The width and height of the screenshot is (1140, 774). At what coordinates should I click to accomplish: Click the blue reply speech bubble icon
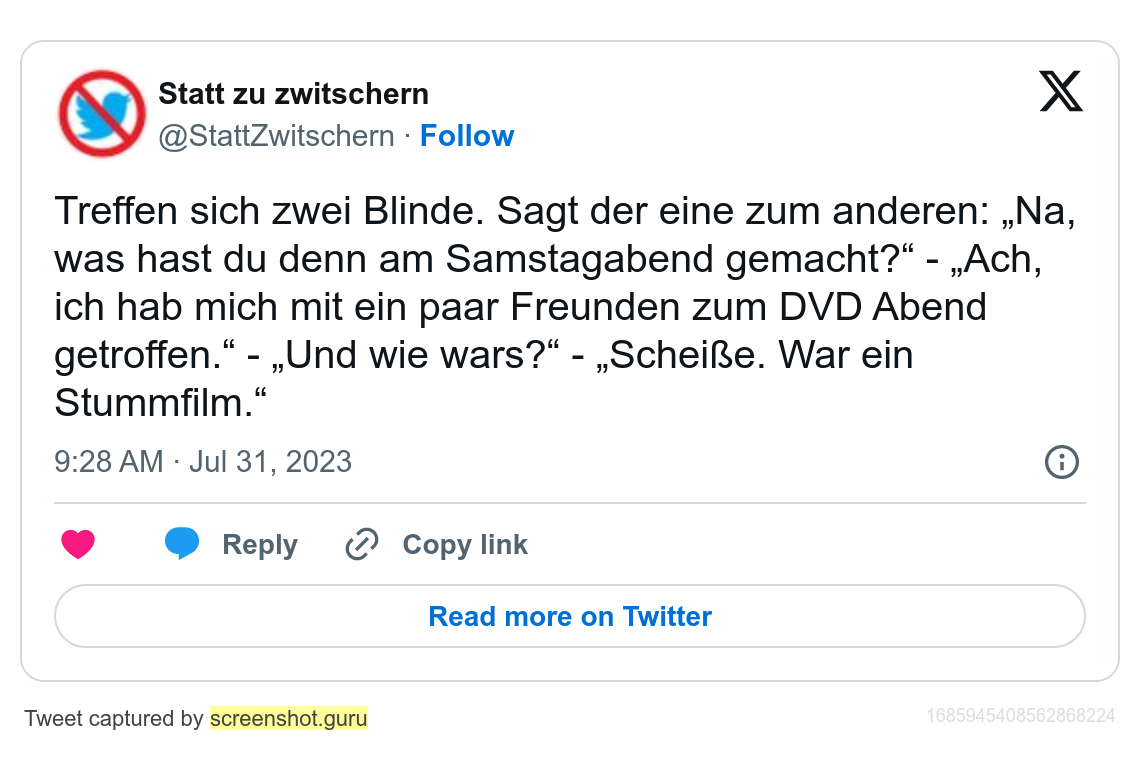pyautogui.click(x=182, y=544)
